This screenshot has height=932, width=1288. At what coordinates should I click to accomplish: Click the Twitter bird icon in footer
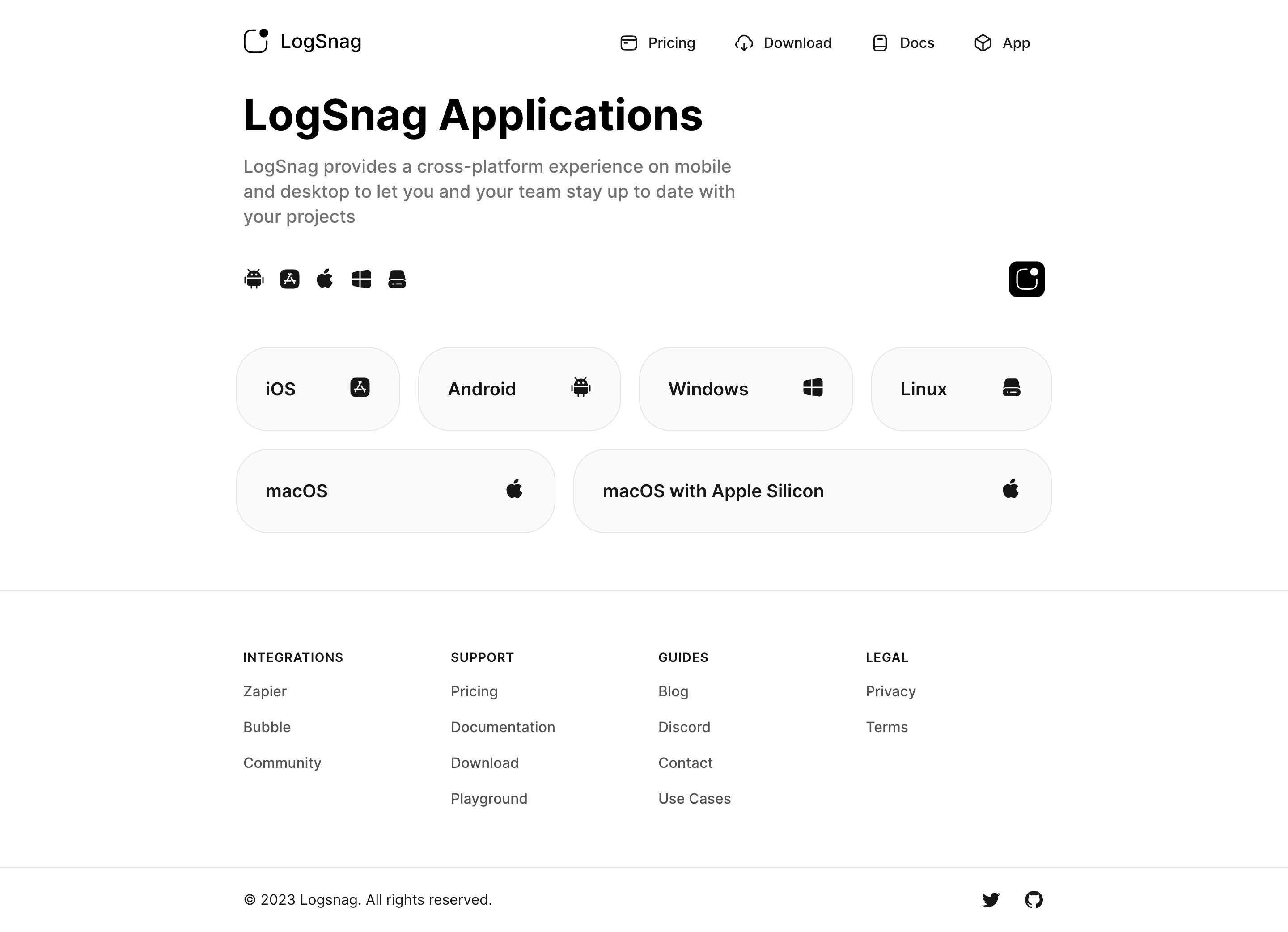[991, 898]
